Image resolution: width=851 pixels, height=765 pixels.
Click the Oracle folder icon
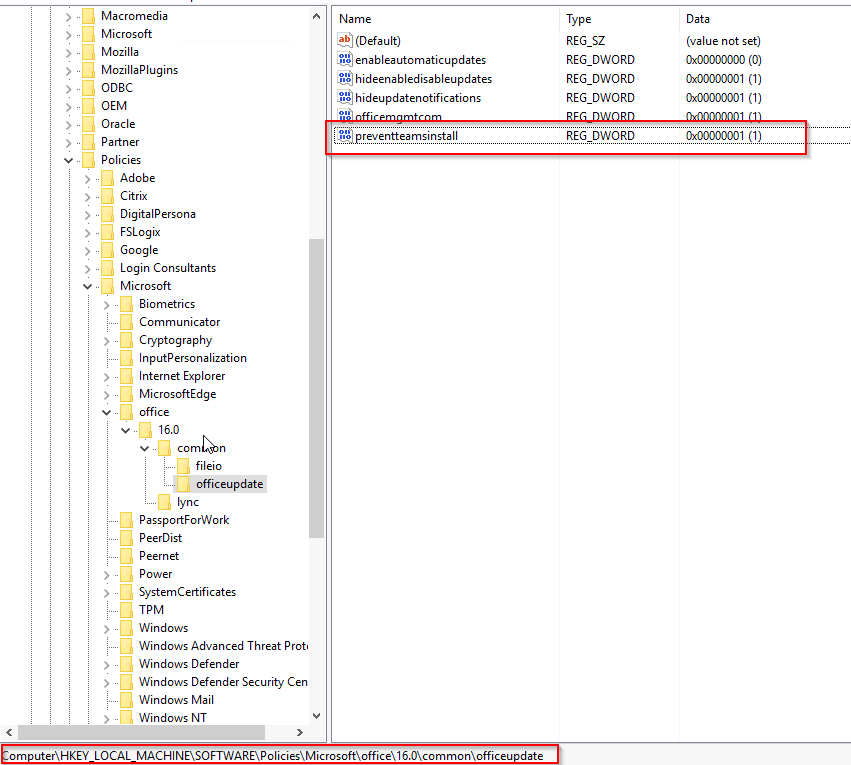pos(88,124)
